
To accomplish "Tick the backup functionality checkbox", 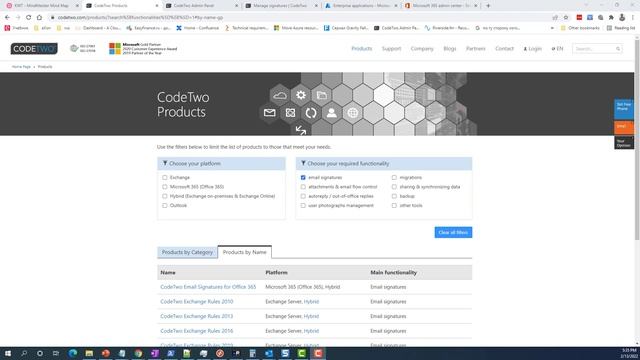I will point(394,196).
